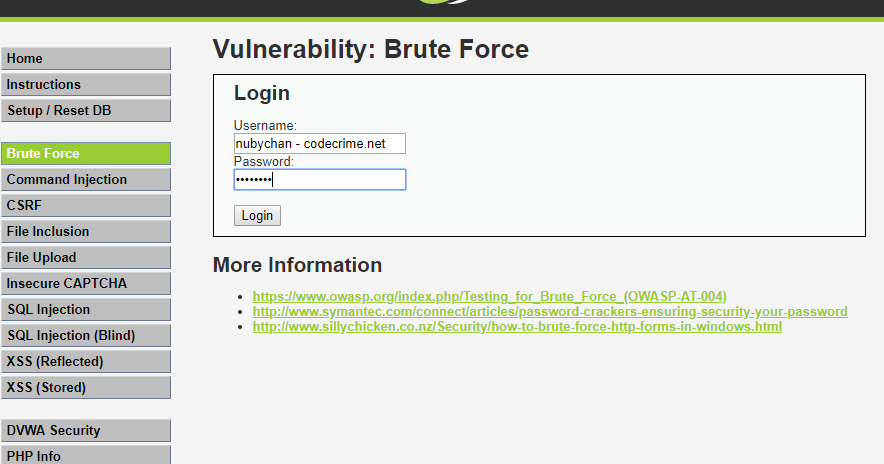
Task: Open the PHP Info page
Action: click(x=86, y=455)
